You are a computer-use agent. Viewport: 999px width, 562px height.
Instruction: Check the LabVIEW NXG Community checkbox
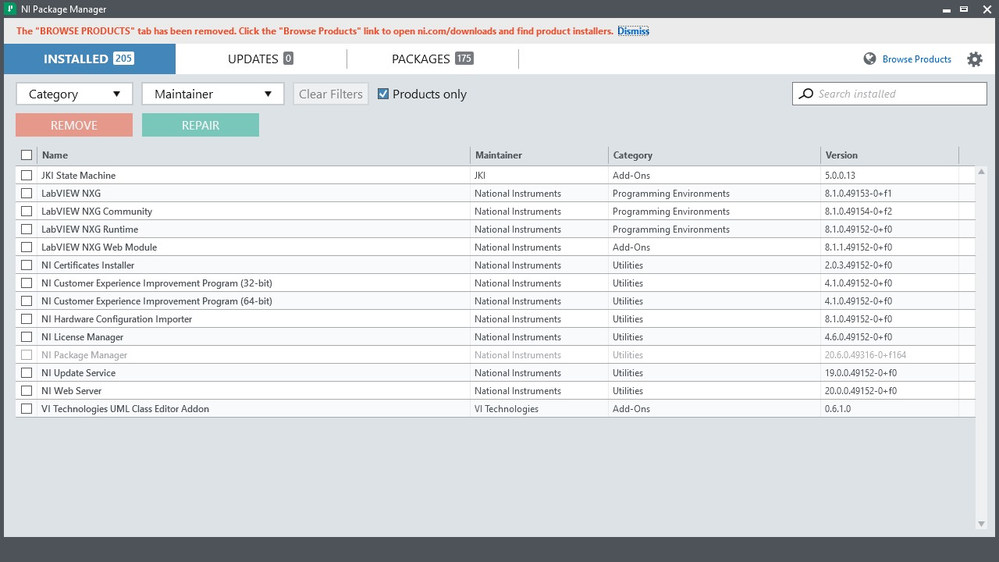(26, 211)
